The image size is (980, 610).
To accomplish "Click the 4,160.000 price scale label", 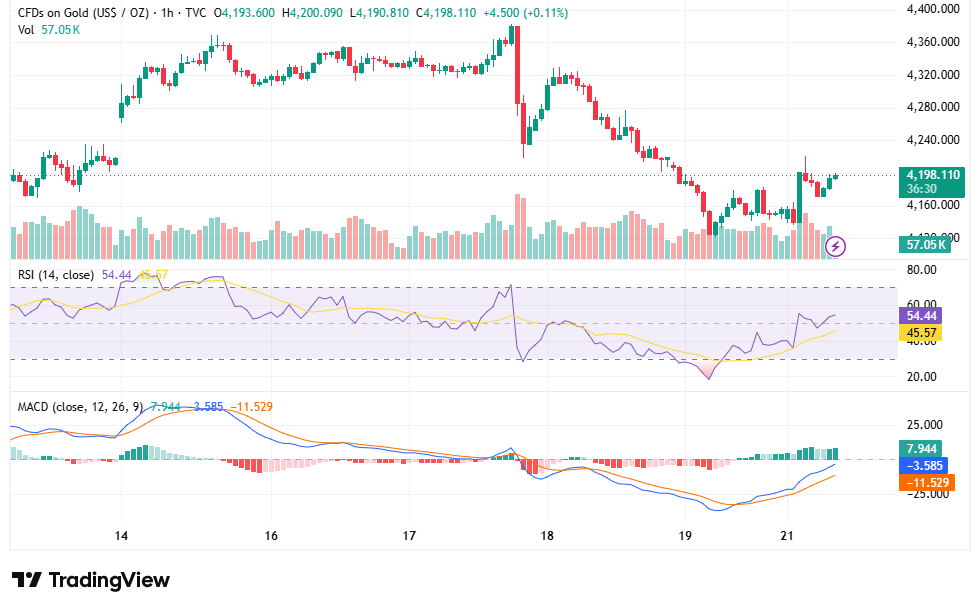I will (932, 205).
